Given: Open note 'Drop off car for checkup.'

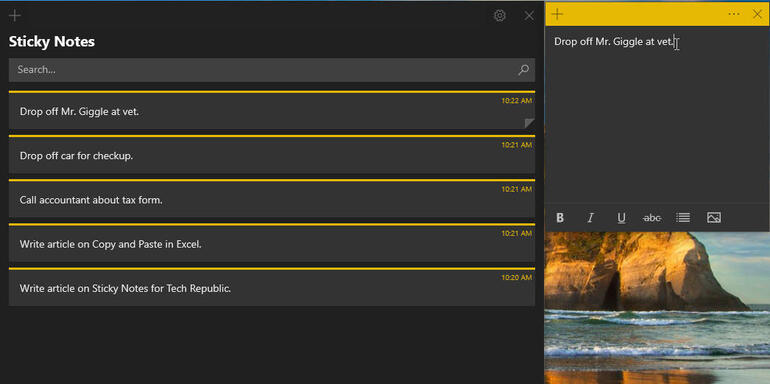Looking at the screenshot, I should 272,155.
